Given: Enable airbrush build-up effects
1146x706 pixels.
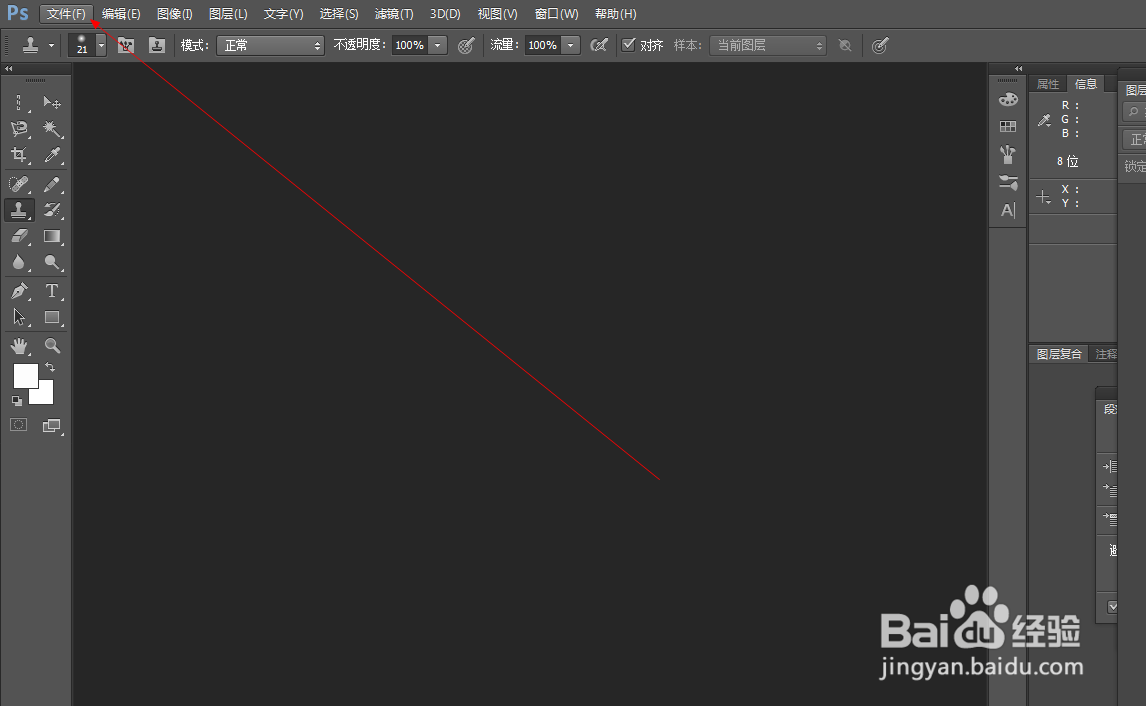Looking at the screenshot, I should (599, 45).
